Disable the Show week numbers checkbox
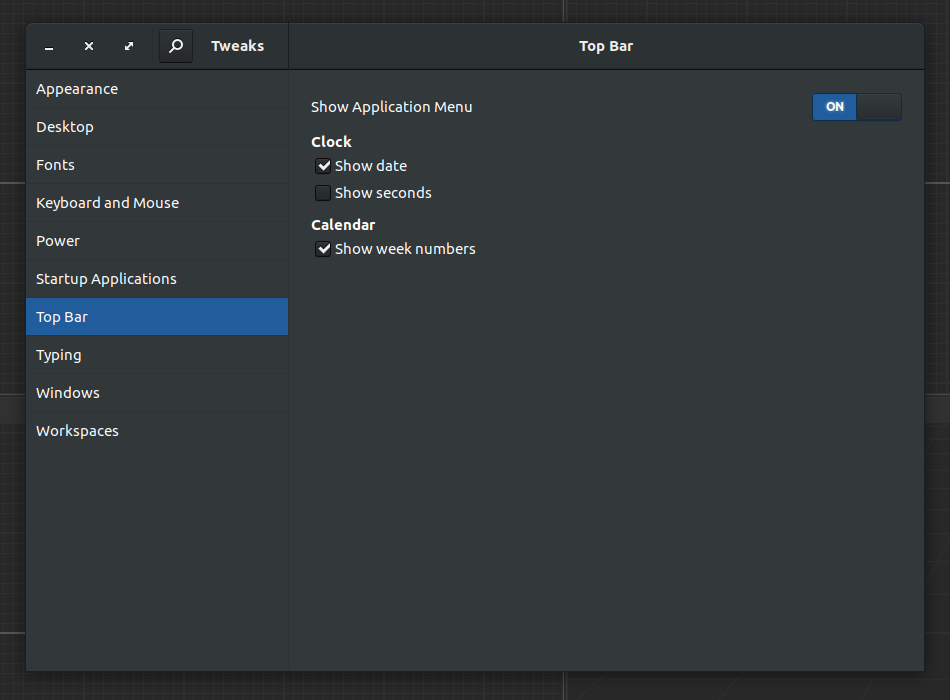Image resolution: width=950 pixels, height=700 pixels. click(x=323, y=249)
